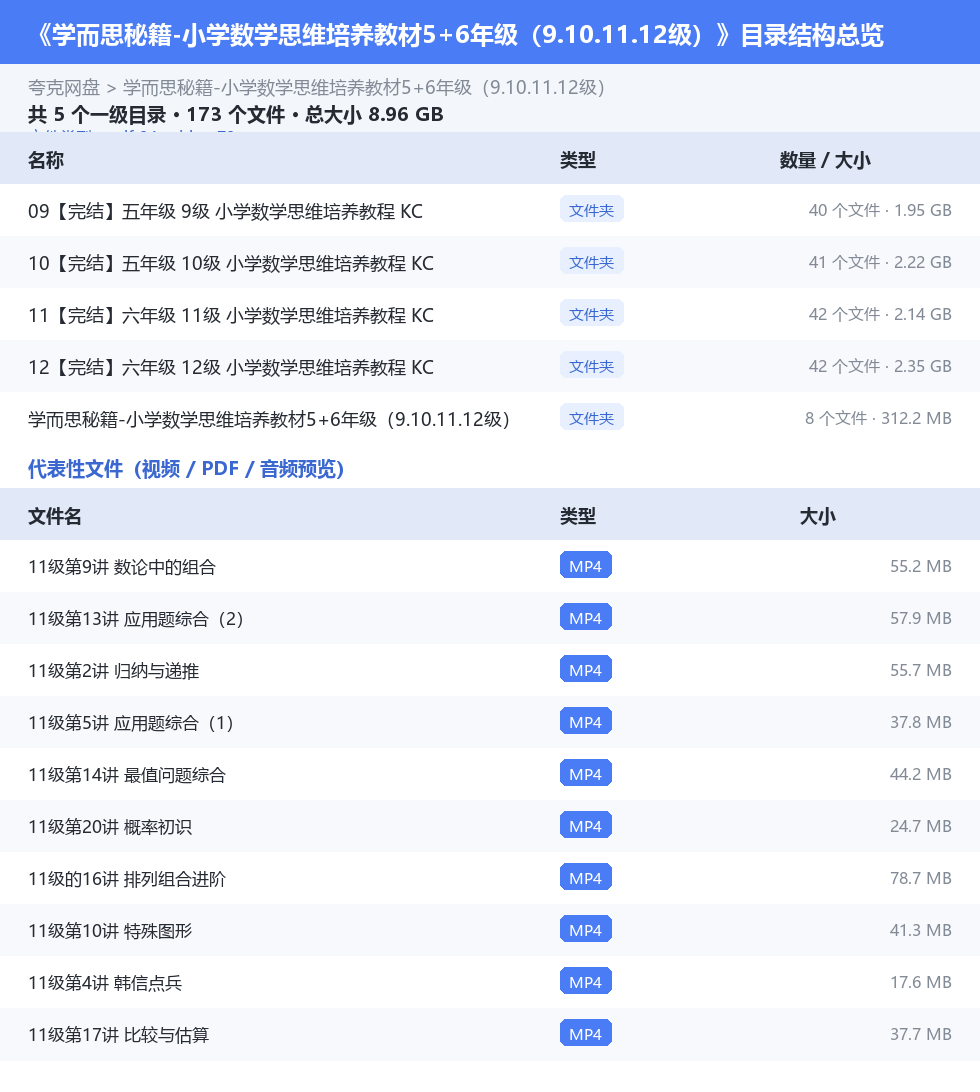Click the 57.9 MB size value
980x1092 pixels.
click(x=921, y=618)
